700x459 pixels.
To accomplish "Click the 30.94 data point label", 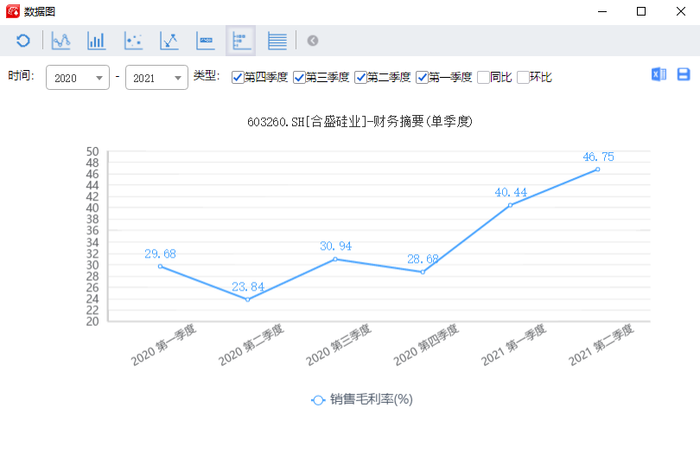I will [x=336, y=246].
